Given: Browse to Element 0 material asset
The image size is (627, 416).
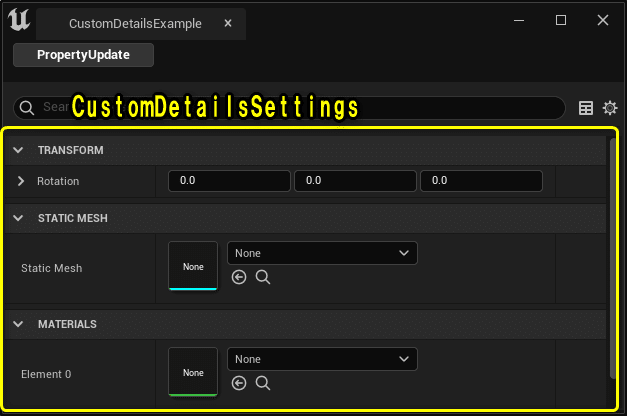Looking at the screenshot, I should [x=263, y=383].
